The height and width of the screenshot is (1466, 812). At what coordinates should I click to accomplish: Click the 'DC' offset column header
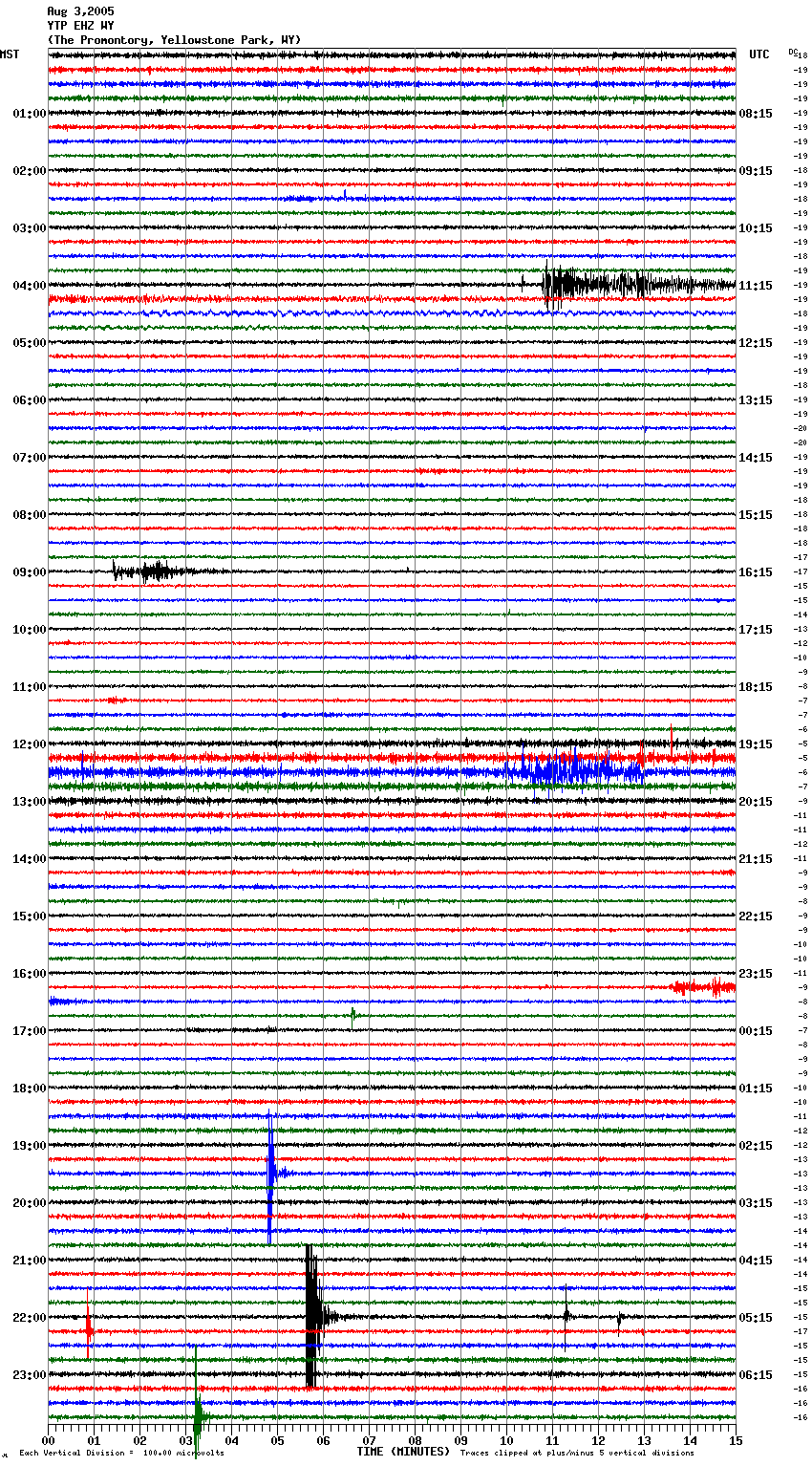point(793,52)
